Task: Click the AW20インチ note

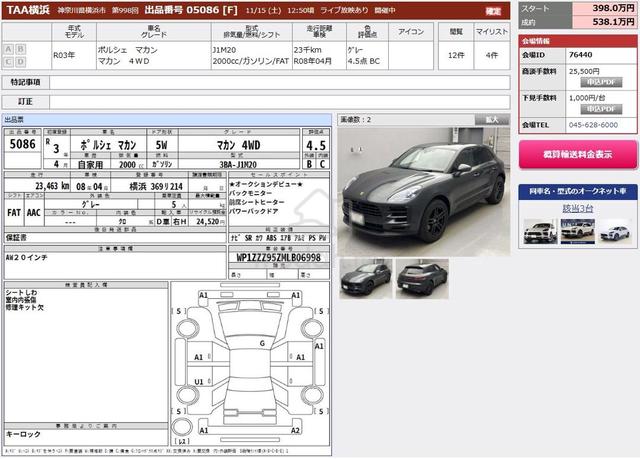Action: point(27,258)
